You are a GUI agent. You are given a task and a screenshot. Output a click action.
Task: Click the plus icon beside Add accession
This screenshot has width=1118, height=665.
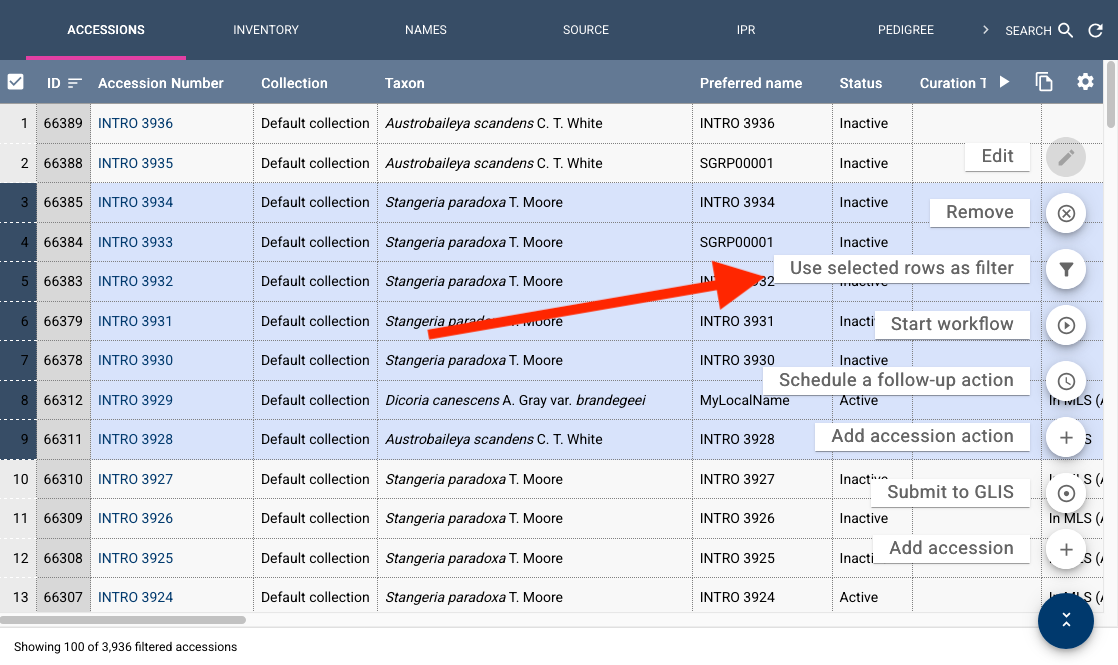[1065, 550]
